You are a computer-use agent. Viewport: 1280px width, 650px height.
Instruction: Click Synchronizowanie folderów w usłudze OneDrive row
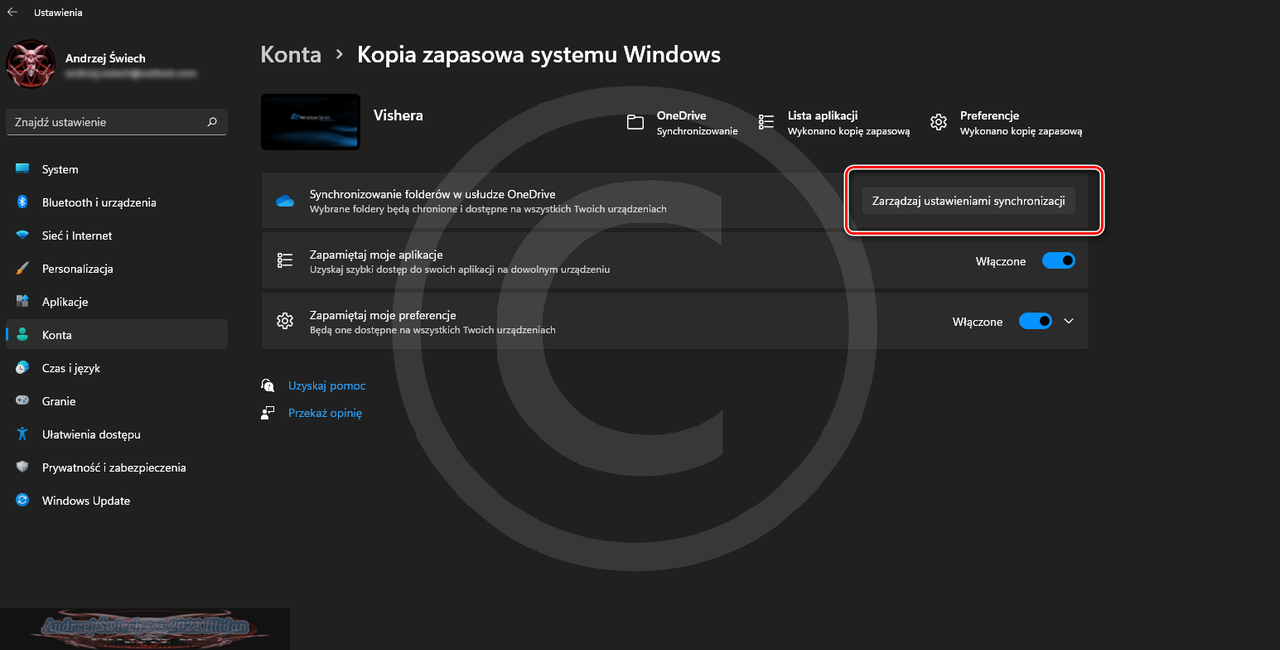(x=675, y=201)
